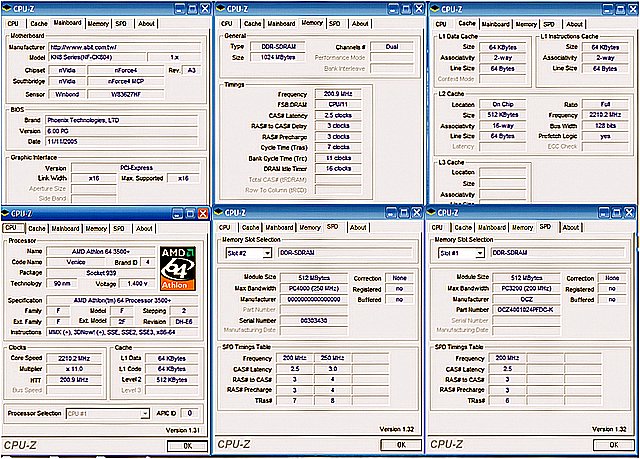The width and height of the screenshot is (640, 459).
Task: Click the Manufacturer OCZ field
Action: pyautogui.click(x=527, y=299)
